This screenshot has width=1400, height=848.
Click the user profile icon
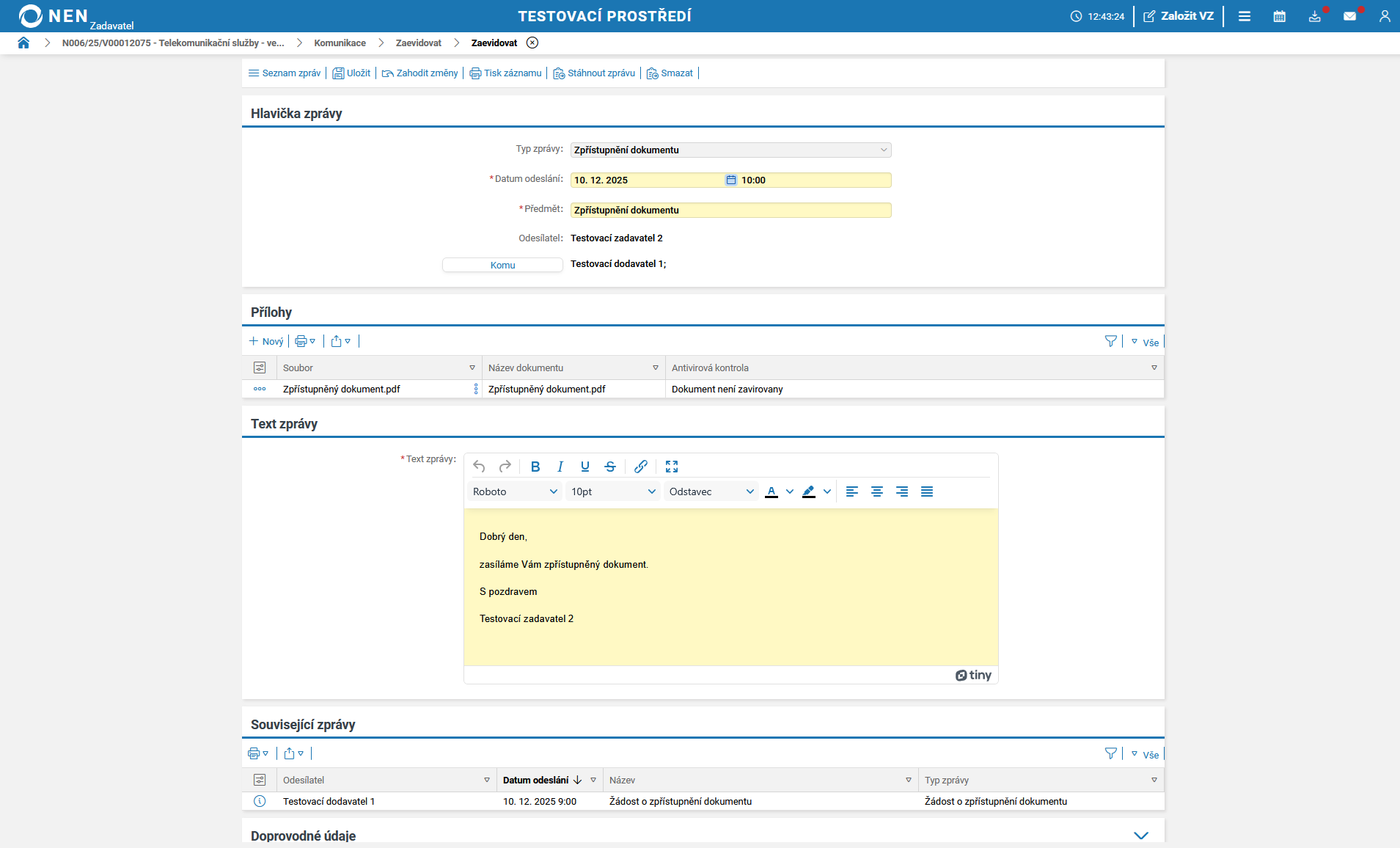tap(1384, 16)
